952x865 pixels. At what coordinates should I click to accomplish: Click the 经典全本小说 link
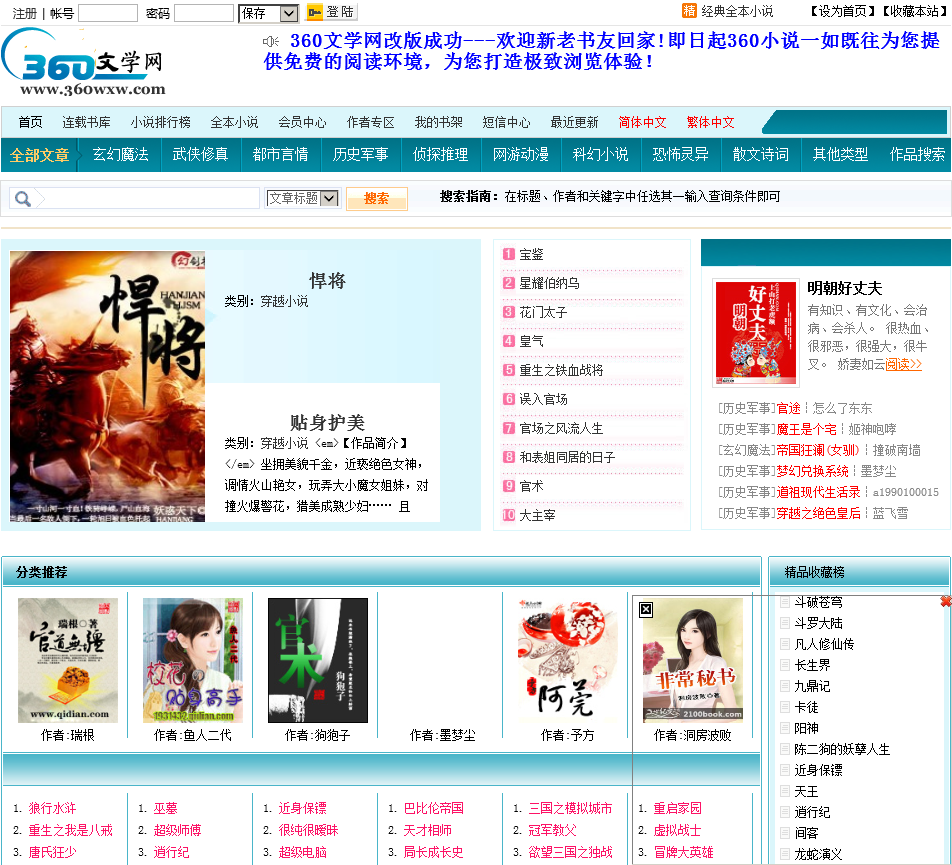coord(737,11)
